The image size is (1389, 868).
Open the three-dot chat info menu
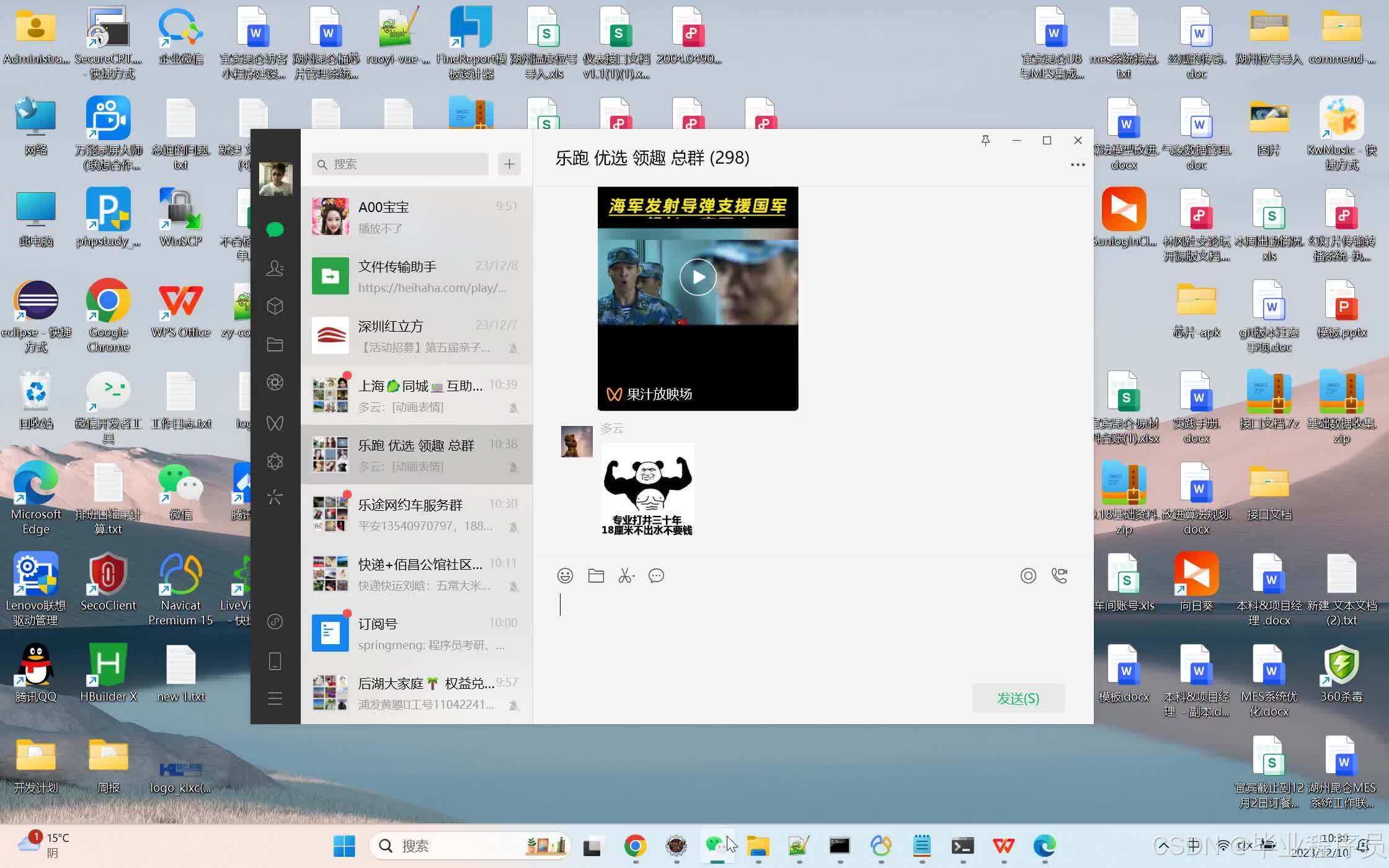[x=1078, y=165]
